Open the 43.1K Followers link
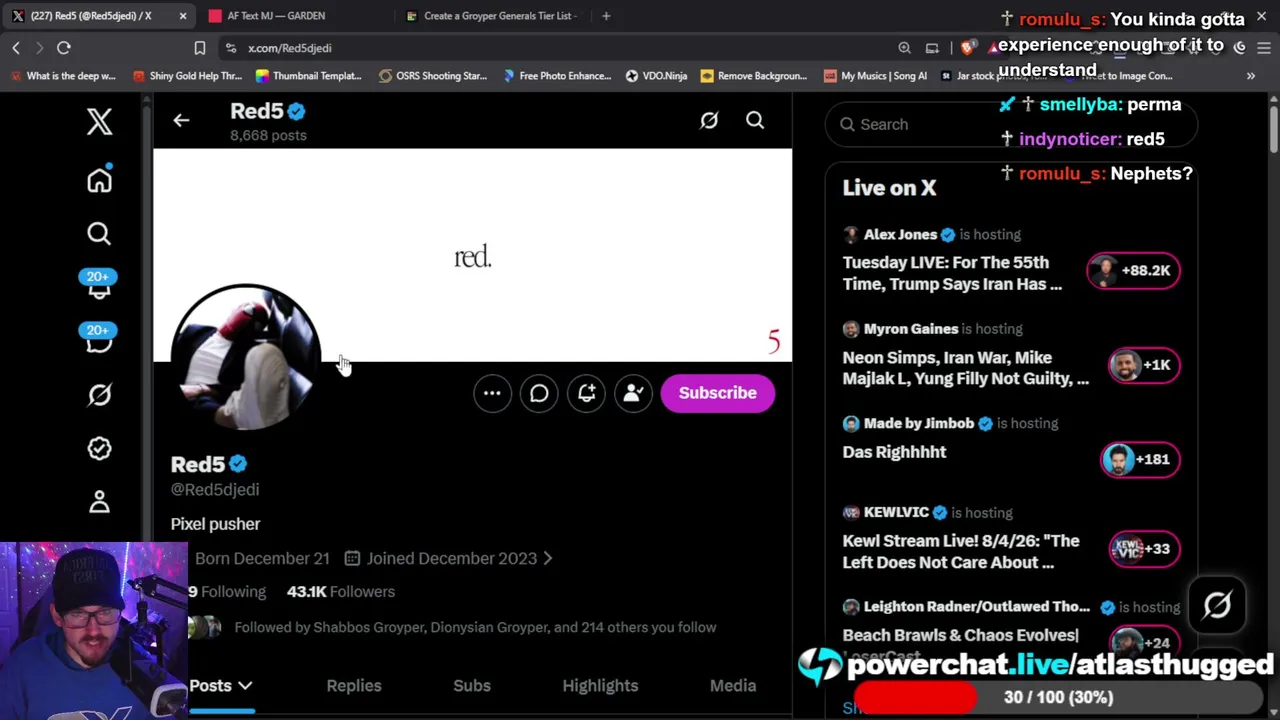This screenshot has height=720, width=1280. coord(341,592)
